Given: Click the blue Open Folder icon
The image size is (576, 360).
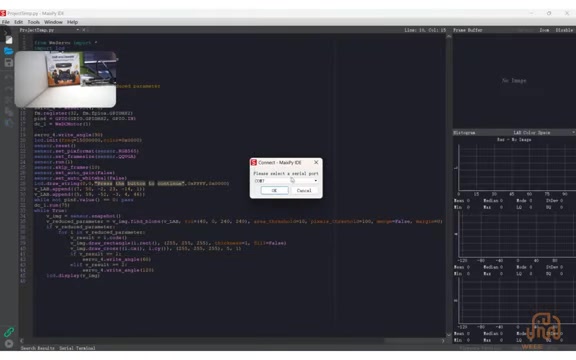Looking at the screenshot, I should coord(8,51).
